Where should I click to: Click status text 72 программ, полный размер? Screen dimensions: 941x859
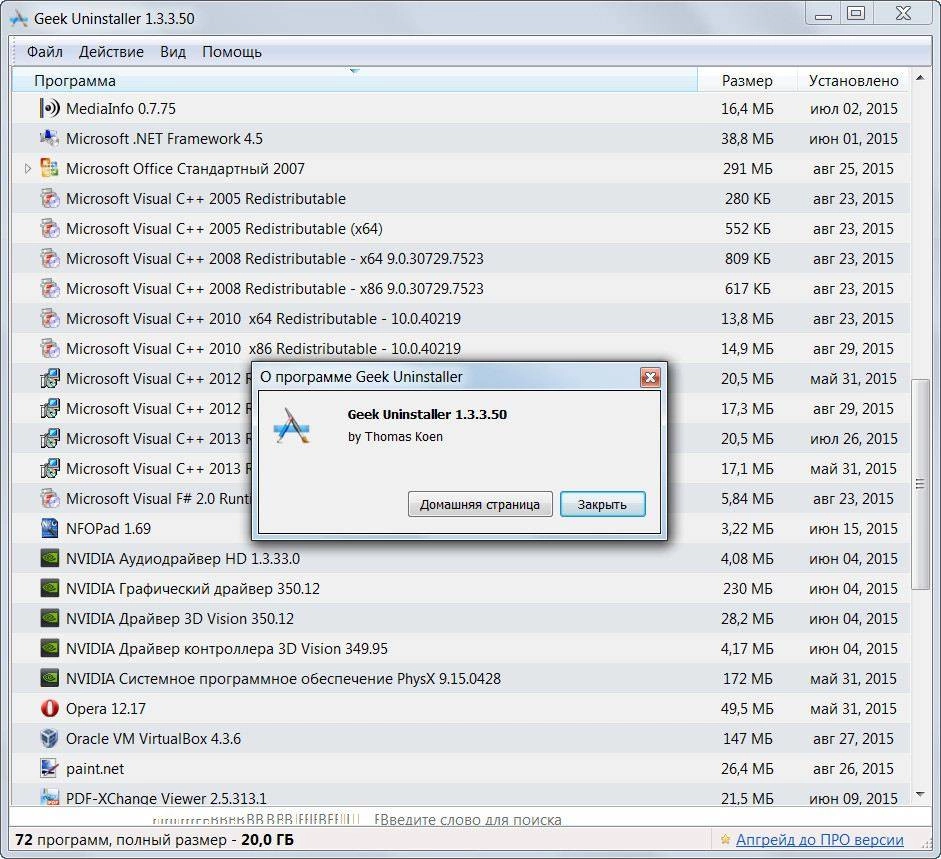click(154, 840)
